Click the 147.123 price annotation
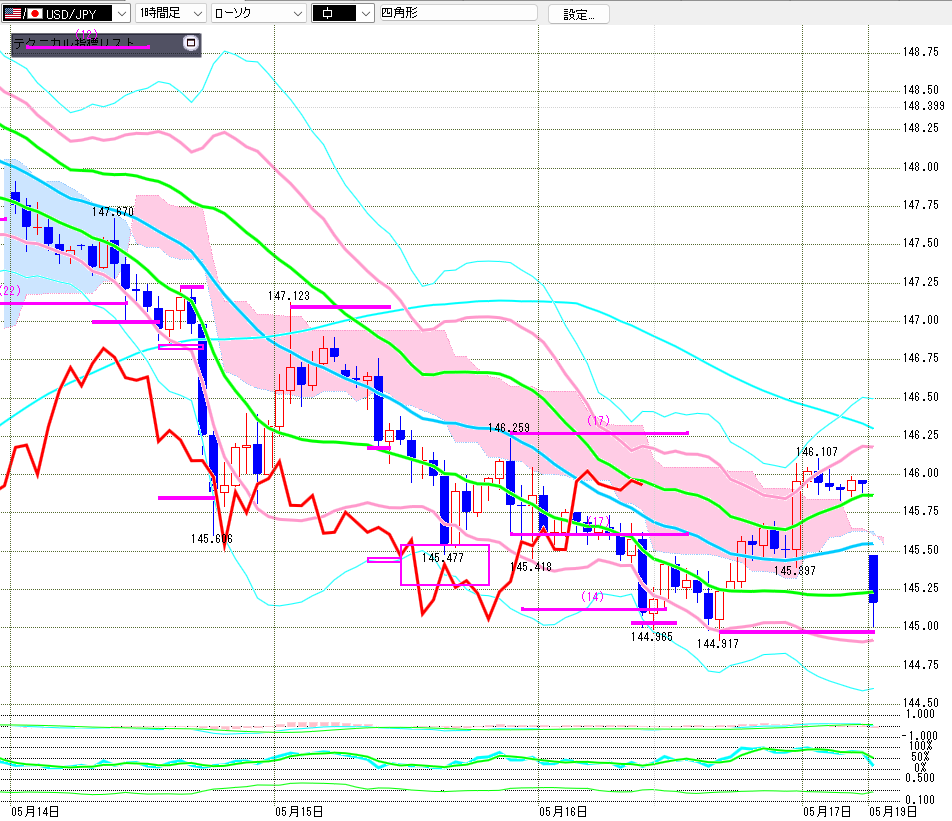Image resolution: width=952 pixels, height=821 pixels. tap(289, 296)
